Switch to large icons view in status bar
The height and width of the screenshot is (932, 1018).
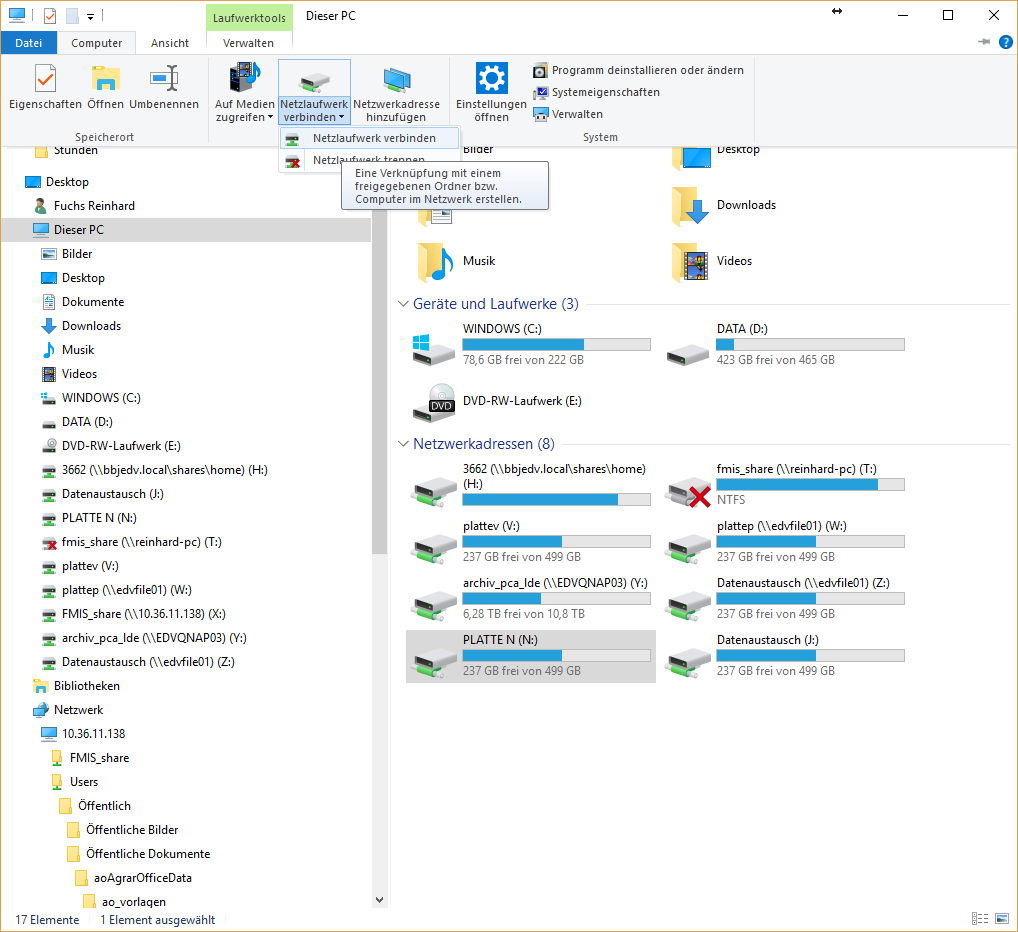(1000, 919)
